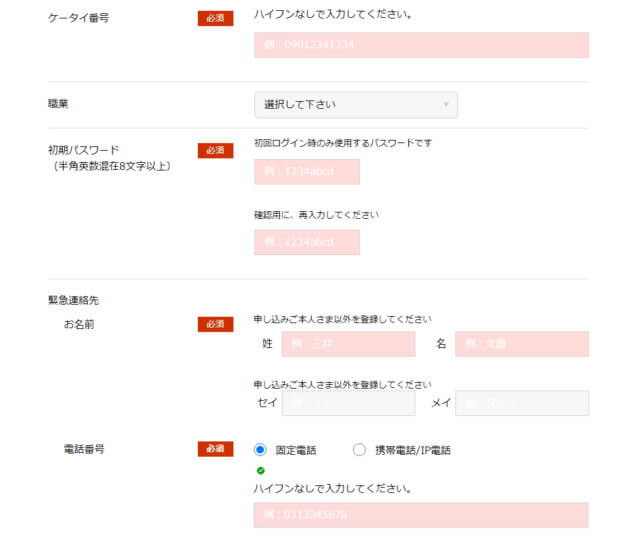
Task: Click the セイ katakana input field
Action: [348, 403]
